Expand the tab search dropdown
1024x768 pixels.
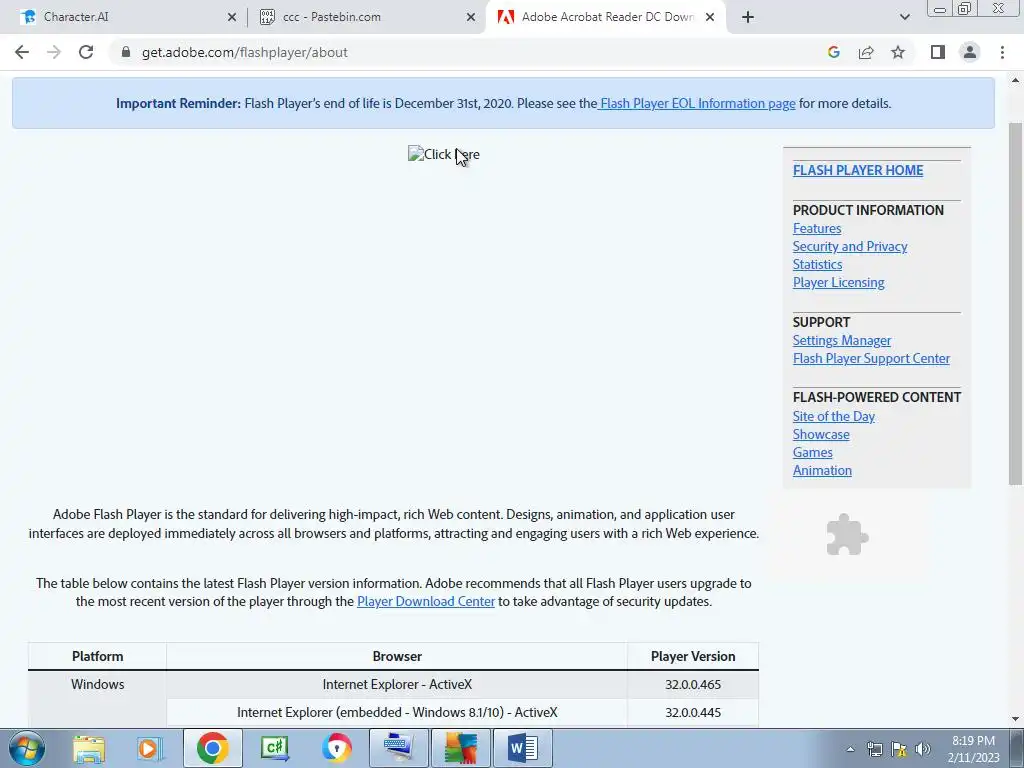[904, 18]
